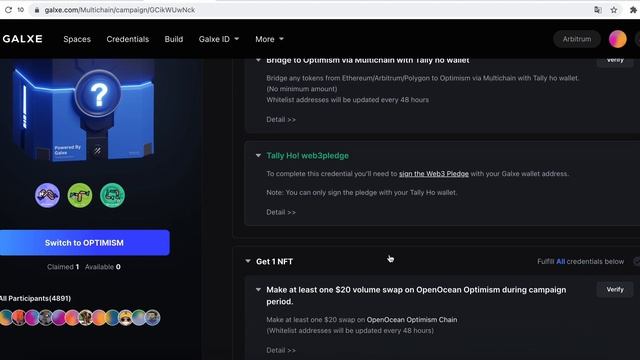Click the lock icon in the address bar
The height and width of the screenshot is (360, 640).
[x=37, y=10]
